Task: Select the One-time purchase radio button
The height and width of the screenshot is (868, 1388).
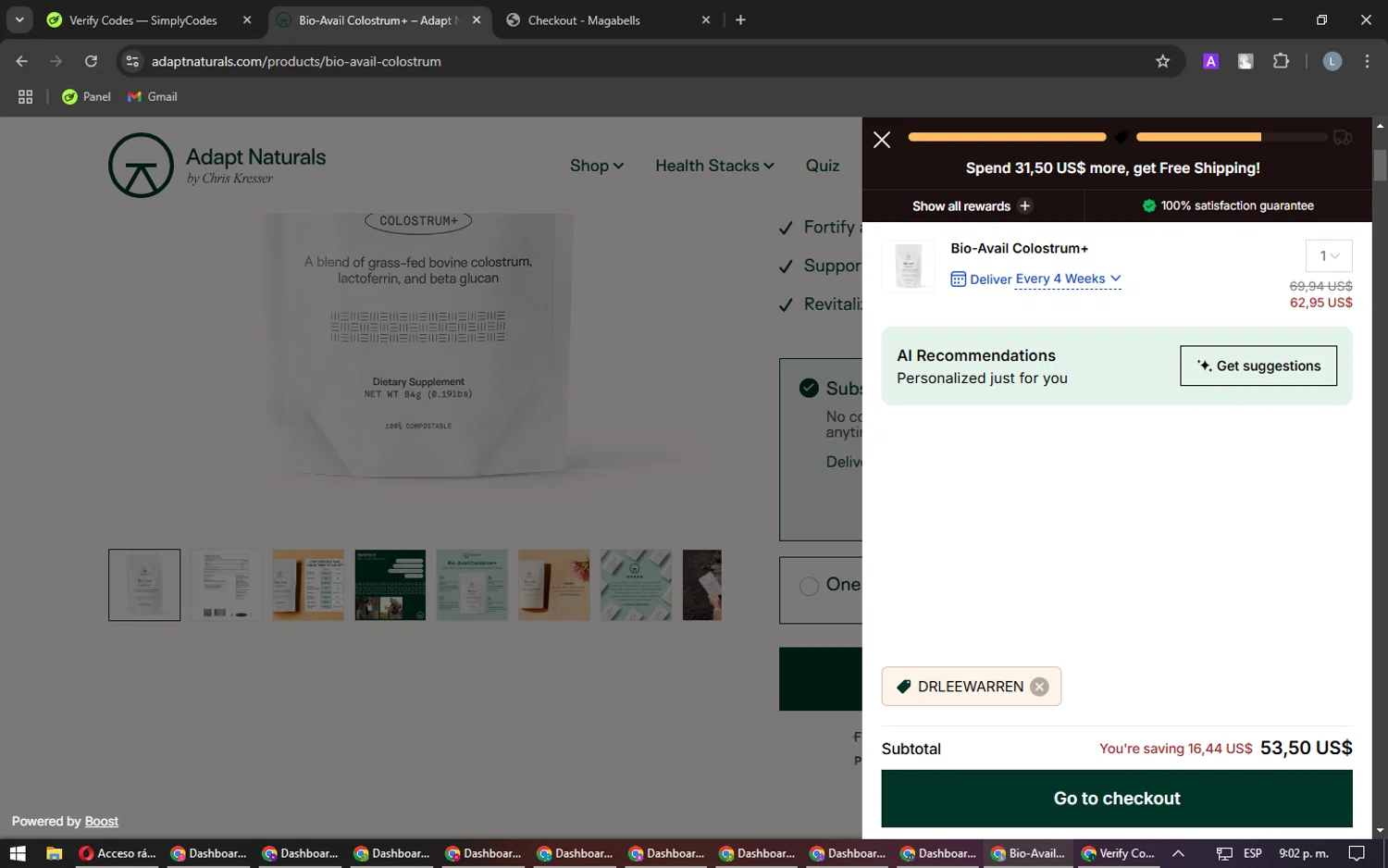Action: (x=809, y=586)
